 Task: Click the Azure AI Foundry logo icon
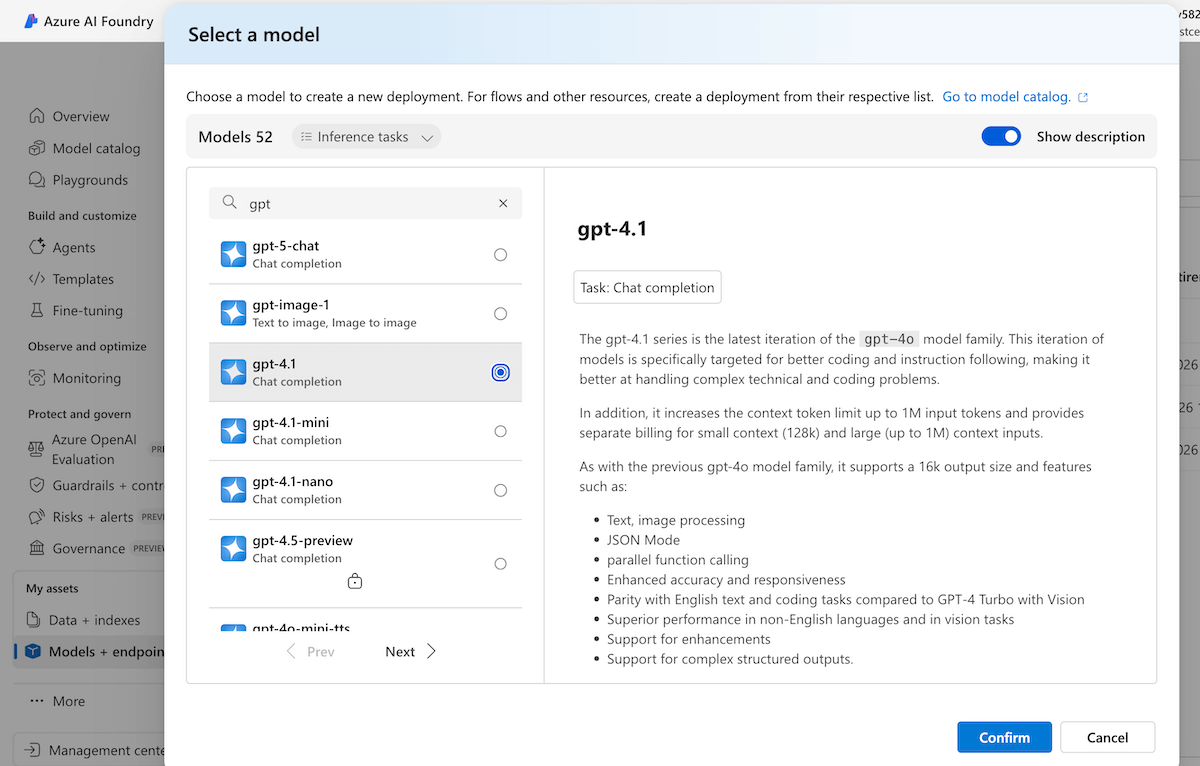[x=31, y=21]
